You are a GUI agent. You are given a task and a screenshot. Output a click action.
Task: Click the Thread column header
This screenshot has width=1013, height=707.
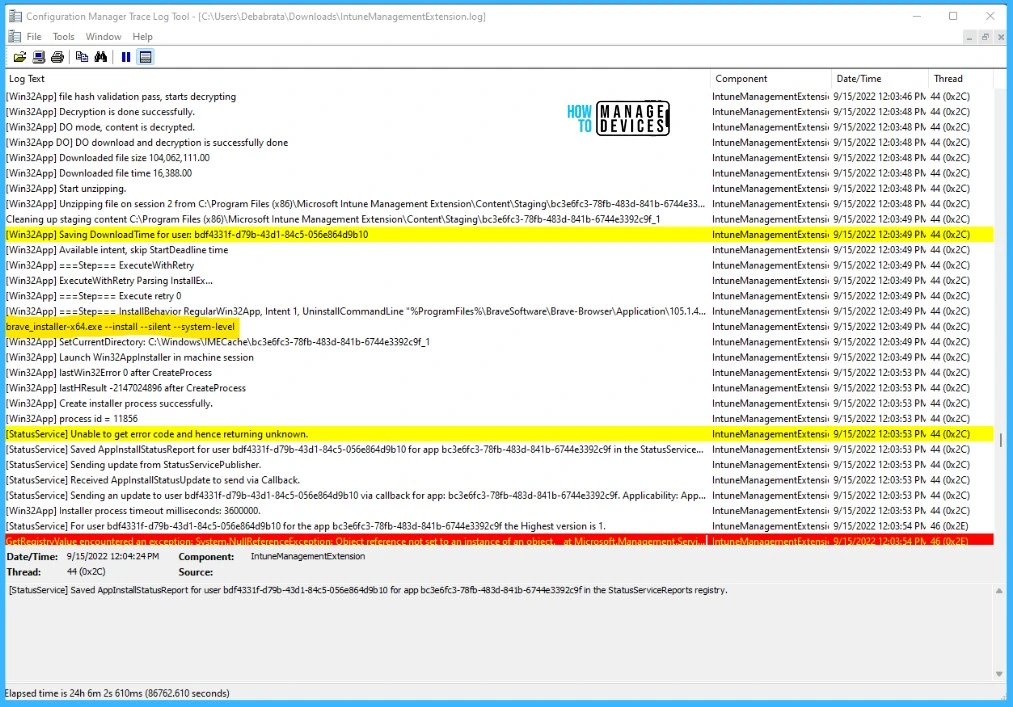point(960,78)
